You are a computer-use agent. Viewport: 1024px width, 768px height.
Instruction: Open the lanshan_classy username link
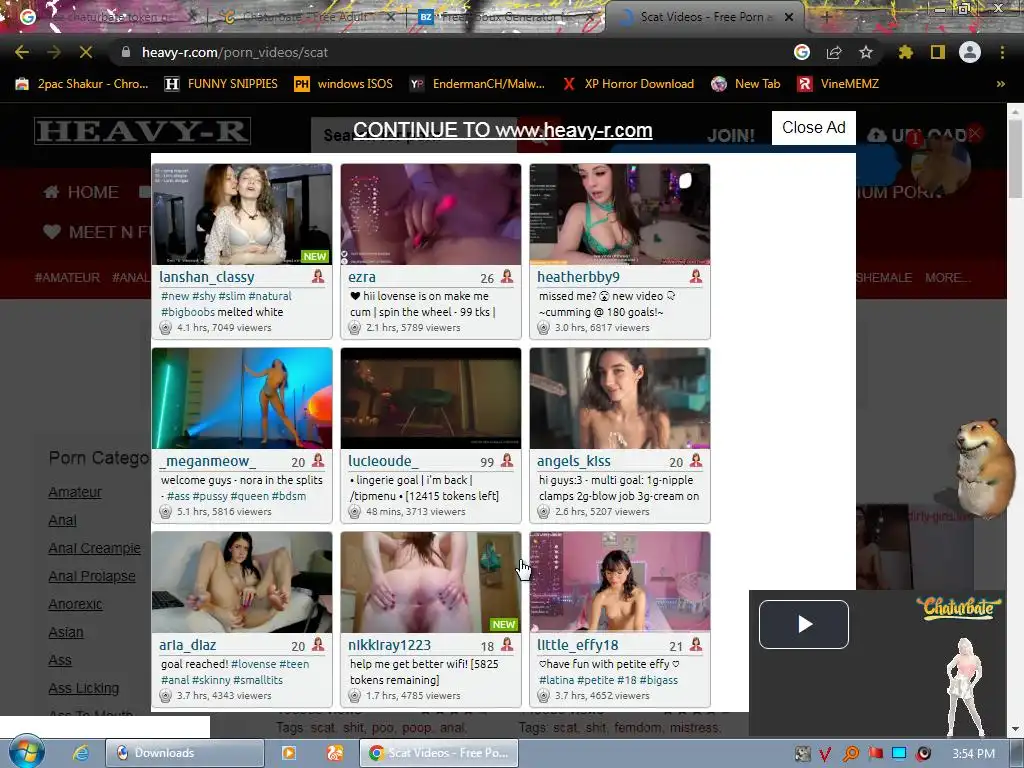207,277
